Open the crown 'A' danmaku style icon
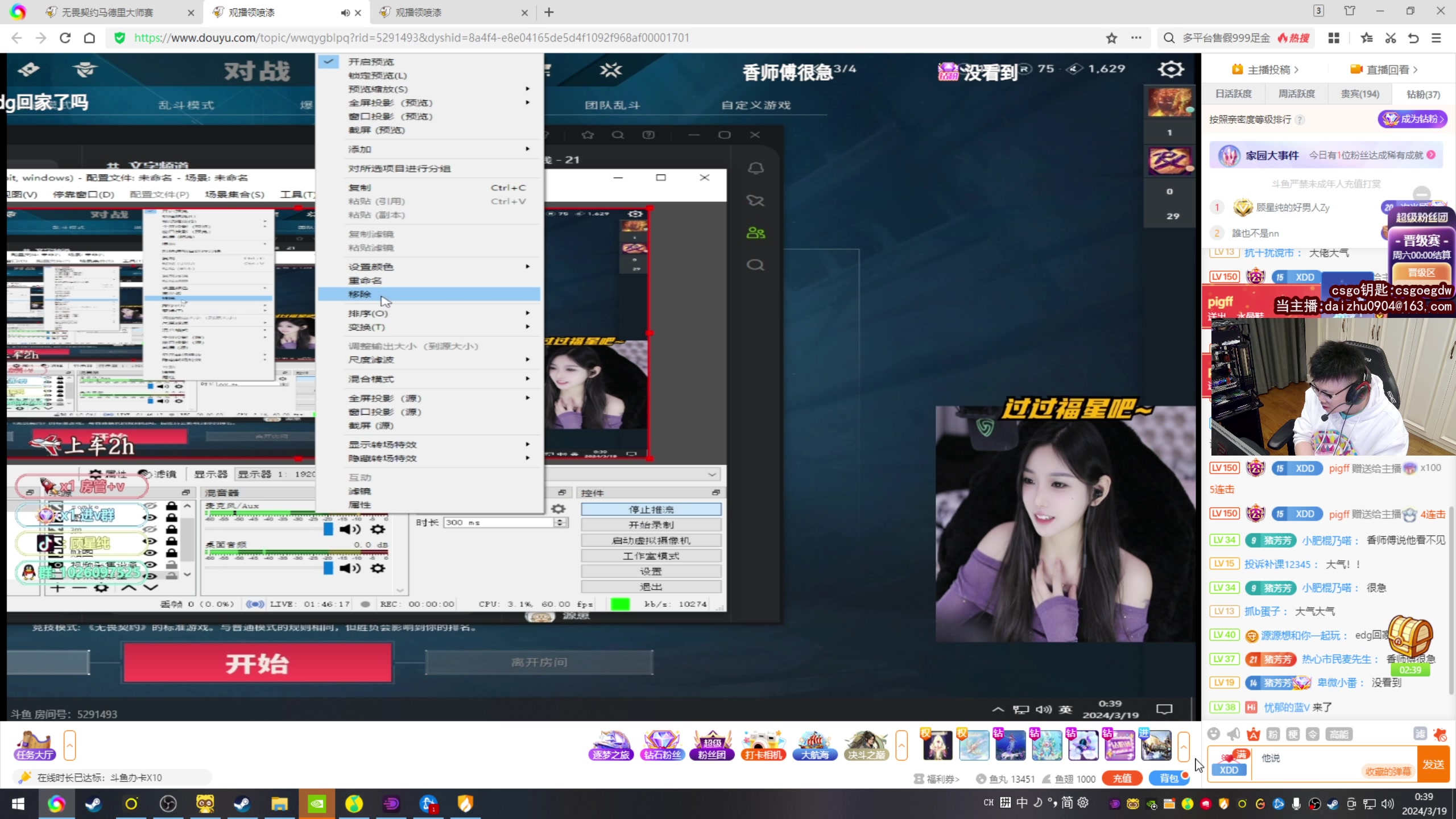The height and width of the screenshot is (819, 1456). (x=1254, y=734)
